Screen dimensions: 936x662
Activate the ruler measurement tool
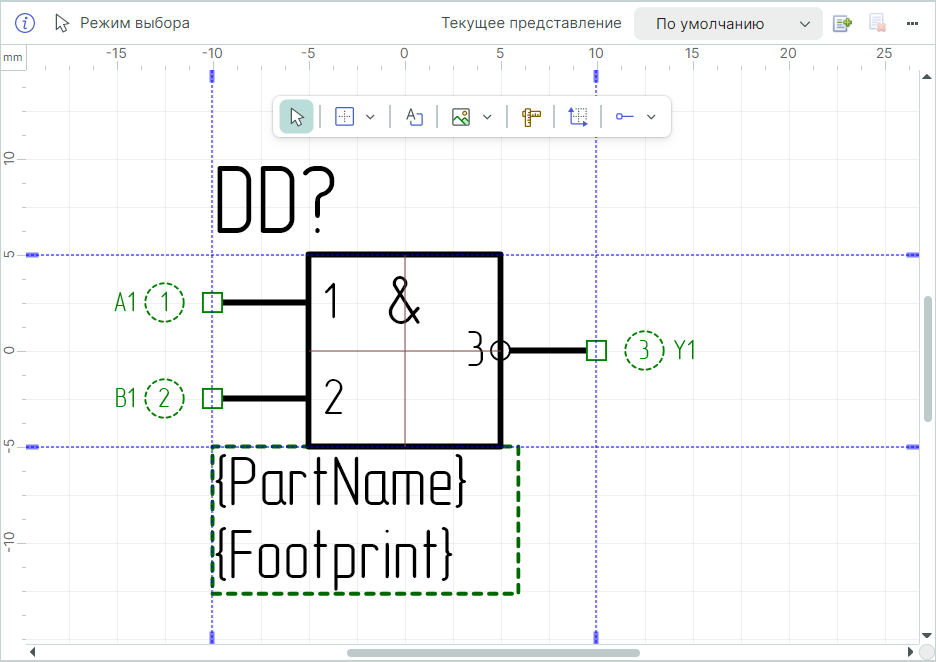[531, 117]
